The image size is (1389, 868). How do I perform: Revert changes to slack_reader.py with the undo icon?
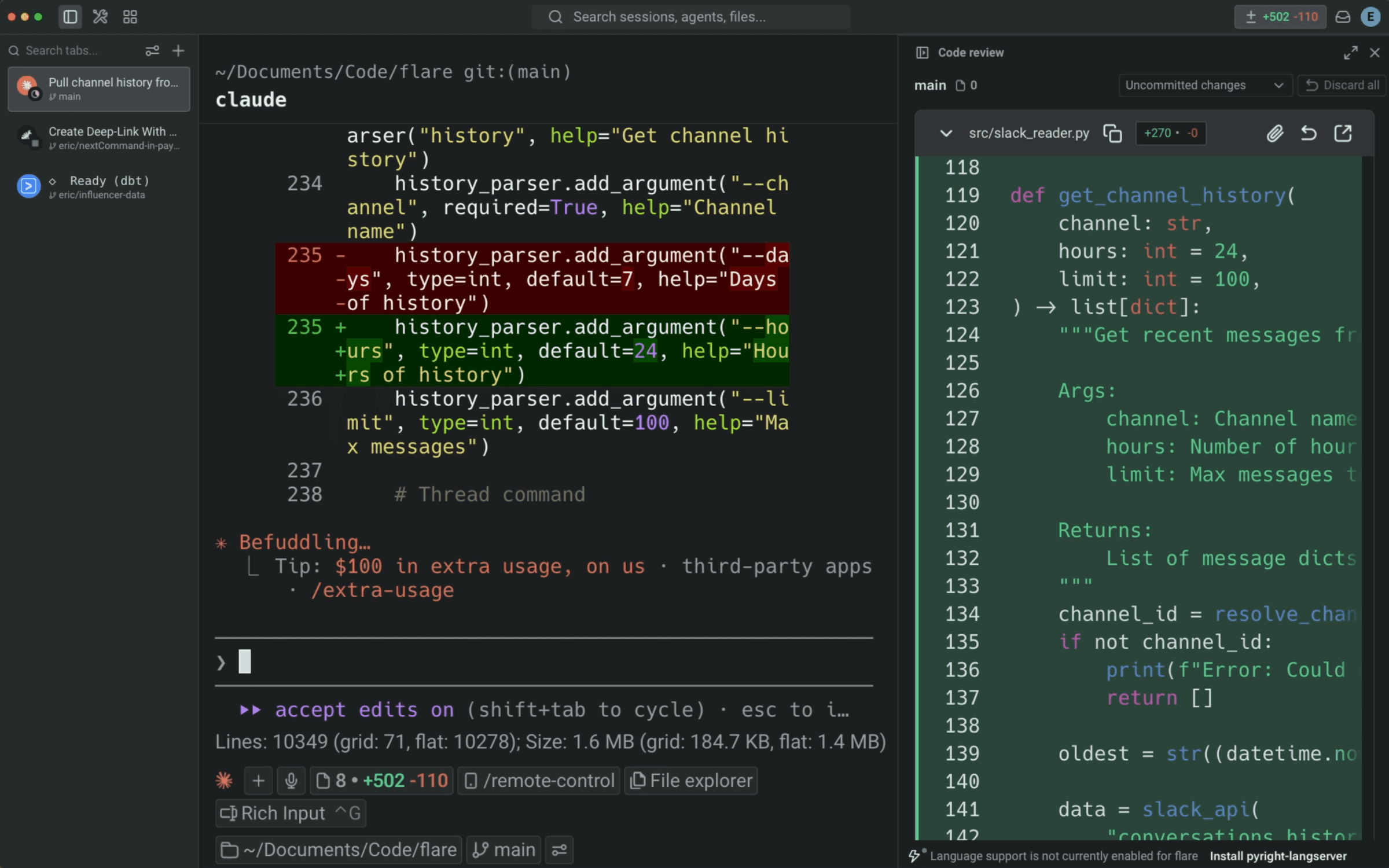[x=1309, y=134]
